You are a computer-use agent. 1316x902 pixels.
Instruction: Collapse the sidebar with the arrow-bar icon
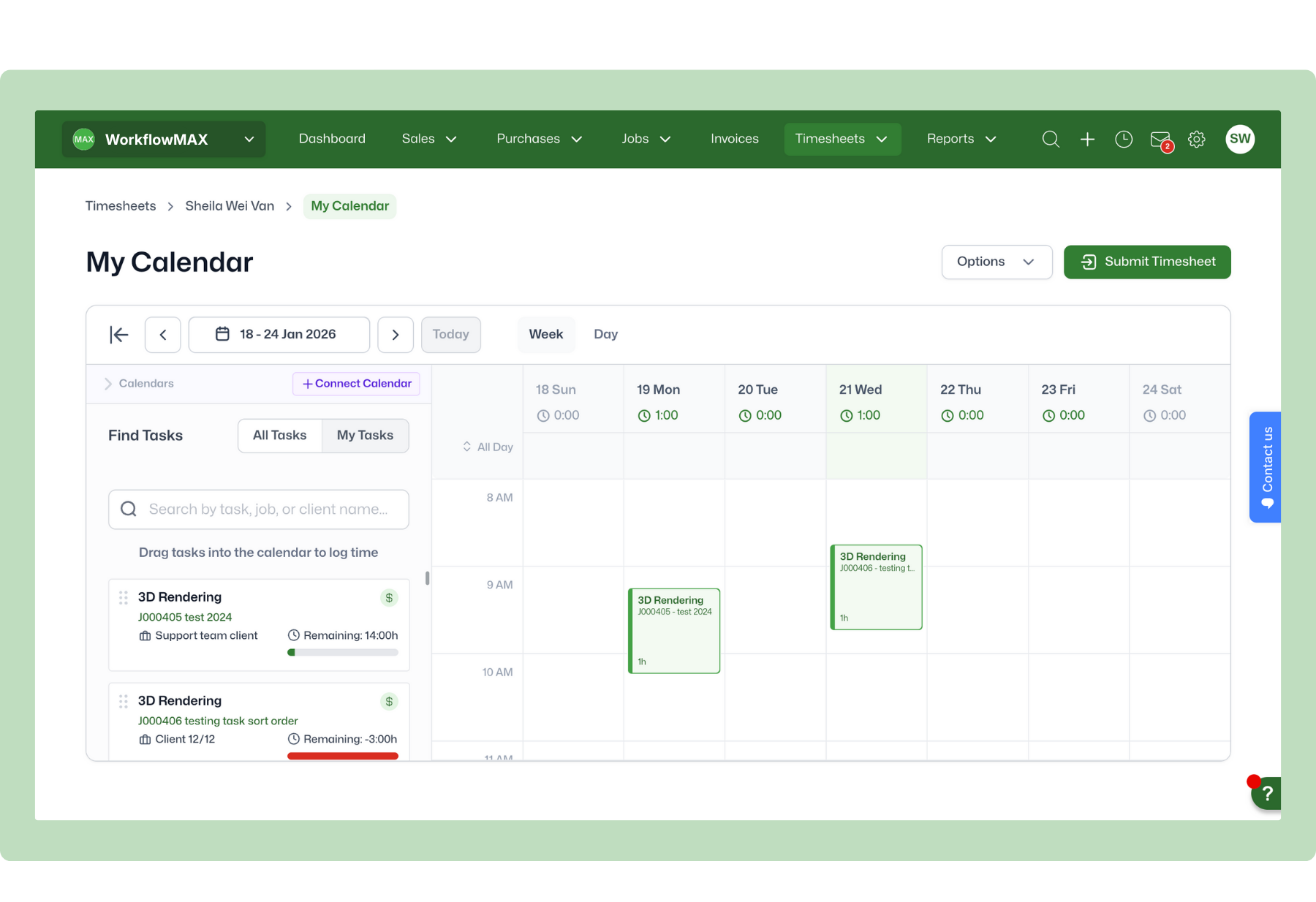point(118,335)
